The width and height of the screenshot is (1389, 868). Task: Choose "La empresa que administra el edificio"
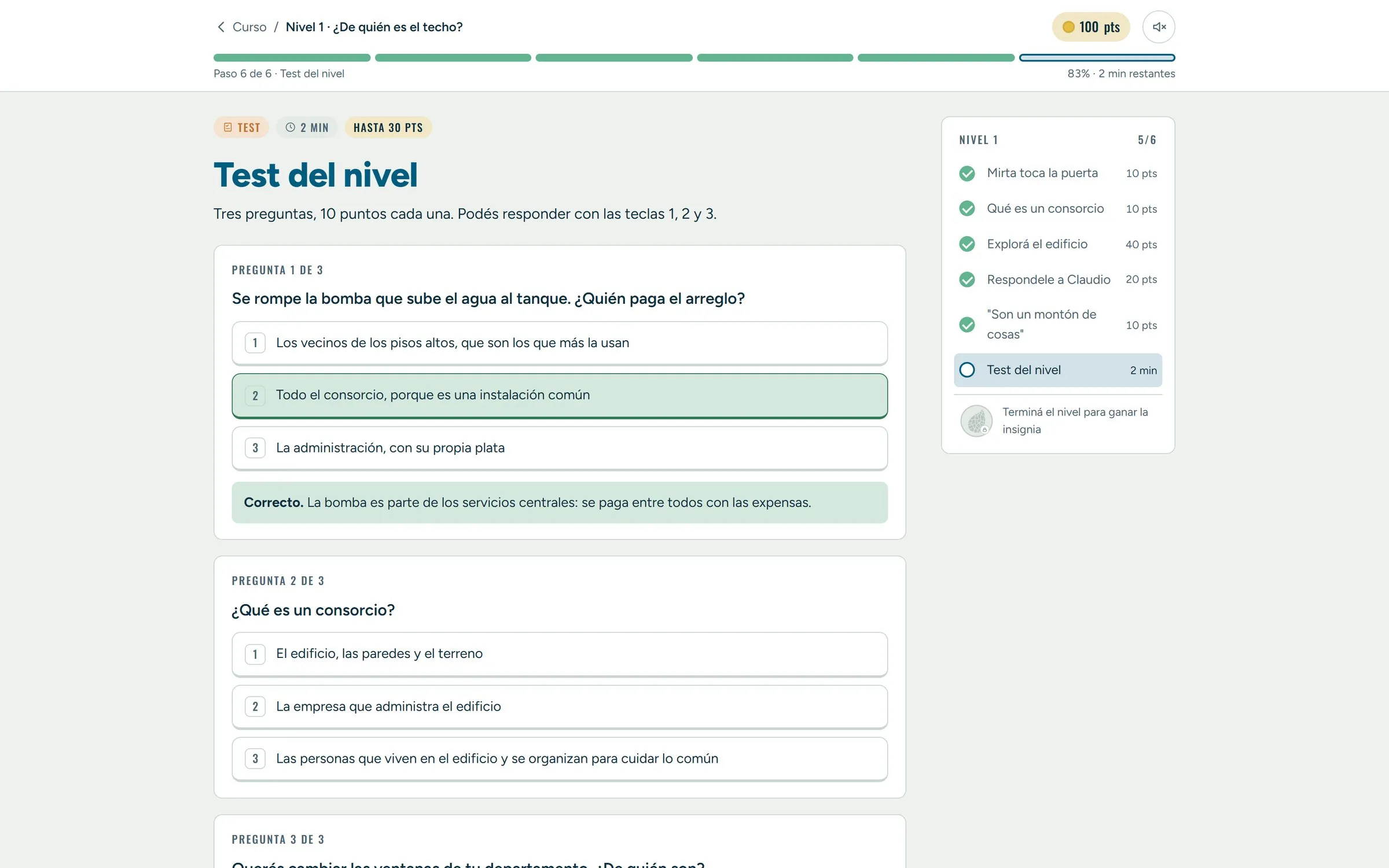(560, 707)
